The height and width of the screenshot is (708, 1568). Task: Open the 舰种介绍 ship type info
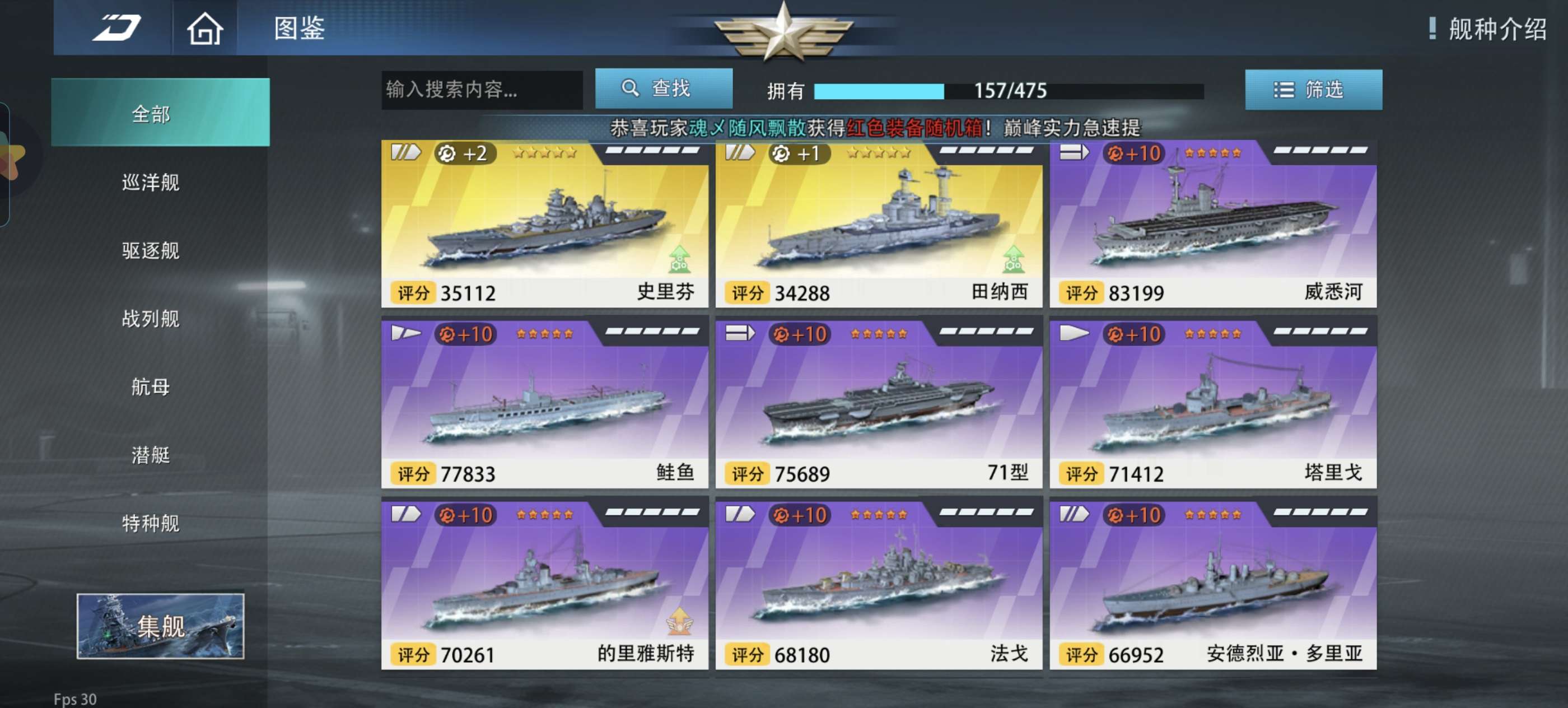tap(1487, 29)
